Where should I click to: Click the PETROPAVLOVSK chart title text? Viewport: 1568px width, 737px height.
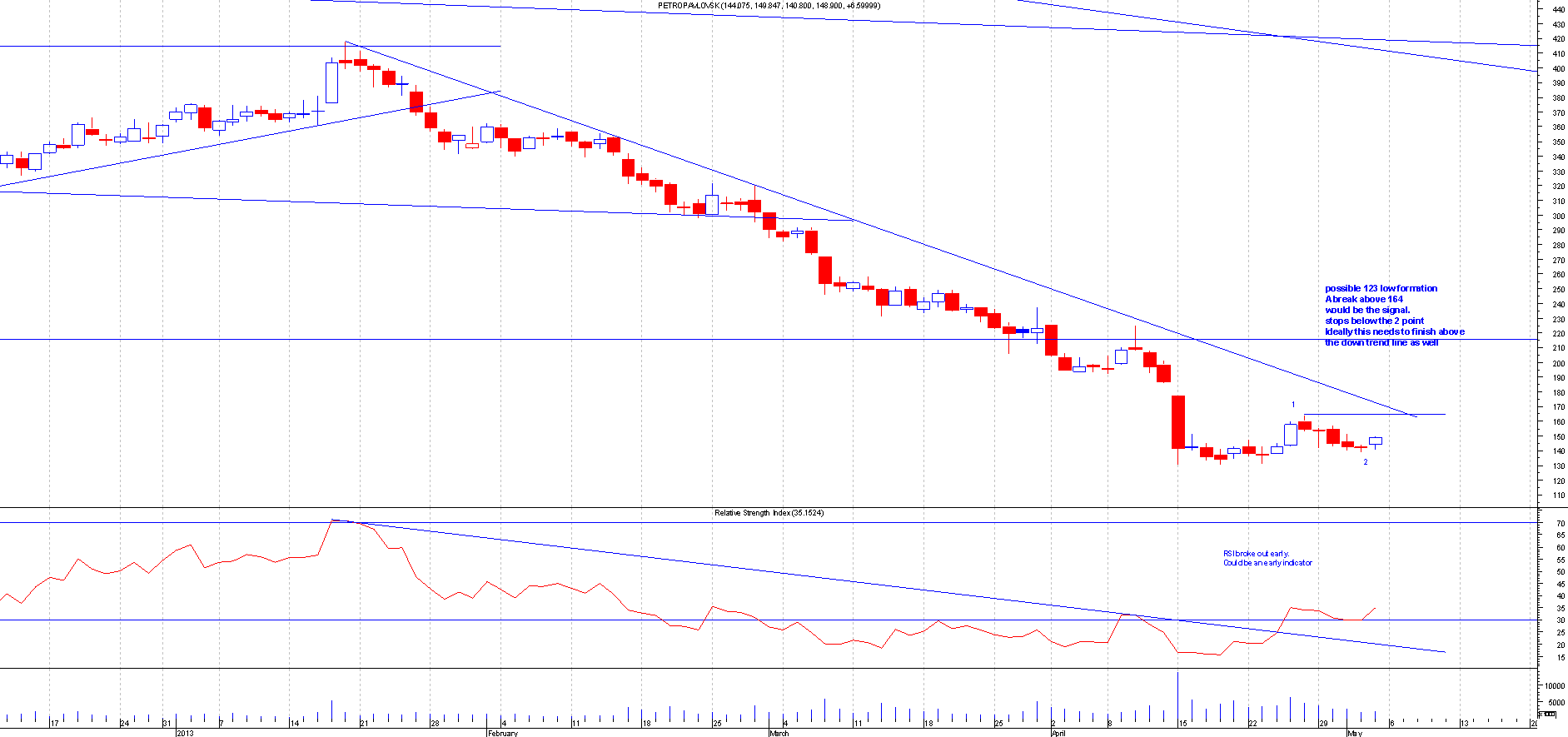click(x=769, y=6)
